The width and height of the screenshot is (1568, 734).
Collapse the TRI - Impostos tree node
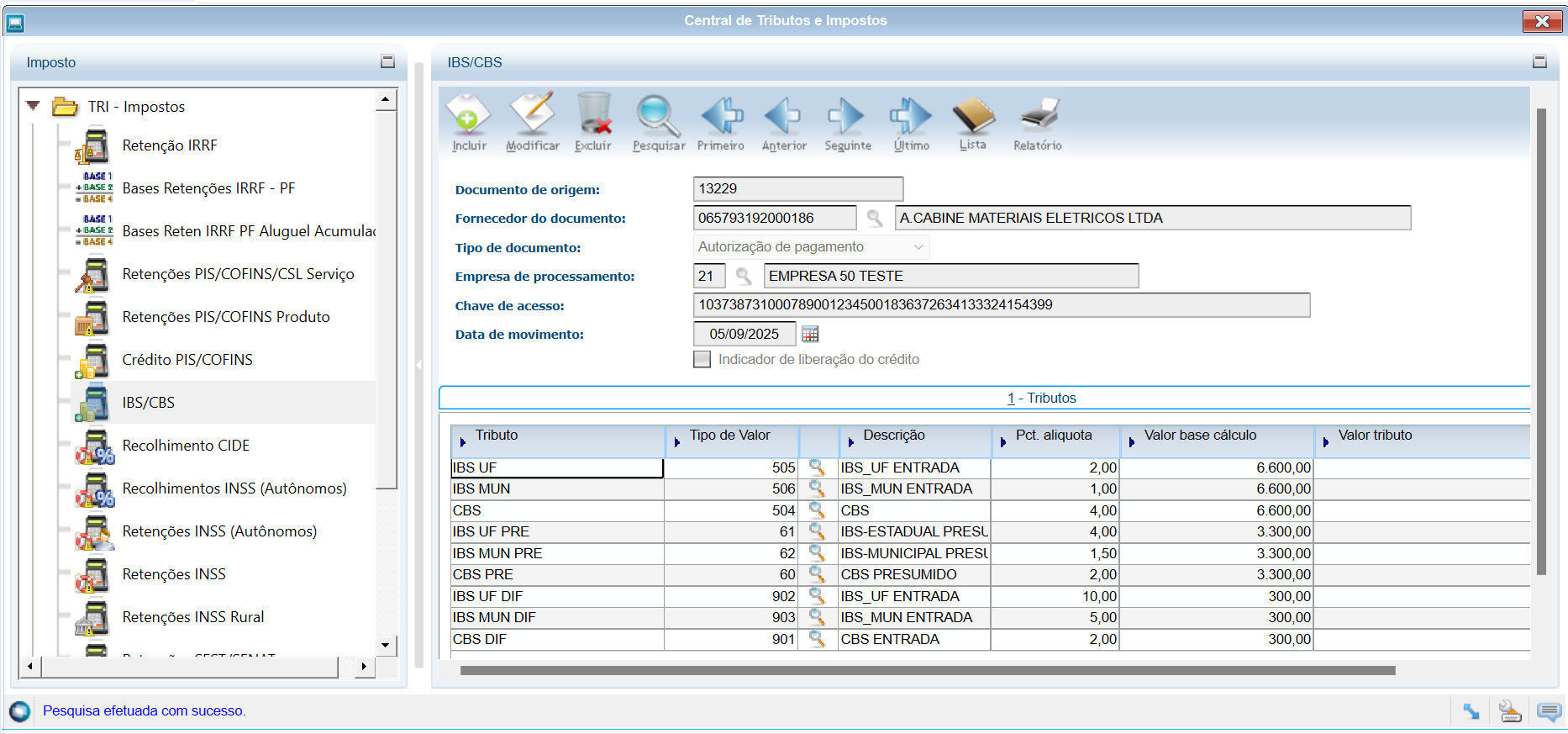coord(34,106)
